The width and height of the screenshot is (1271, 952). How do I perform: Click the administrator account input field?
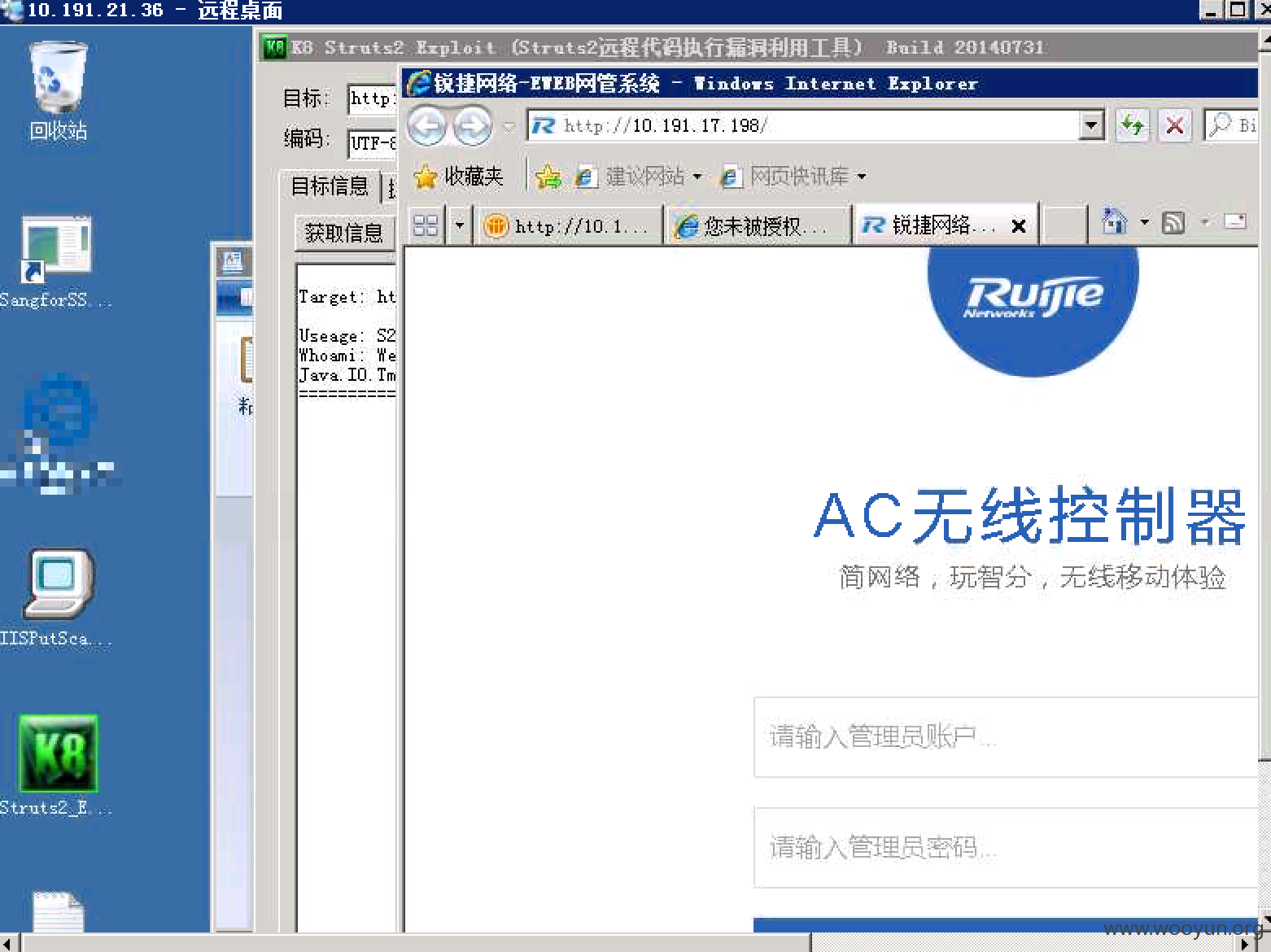tap(1006, 736)
